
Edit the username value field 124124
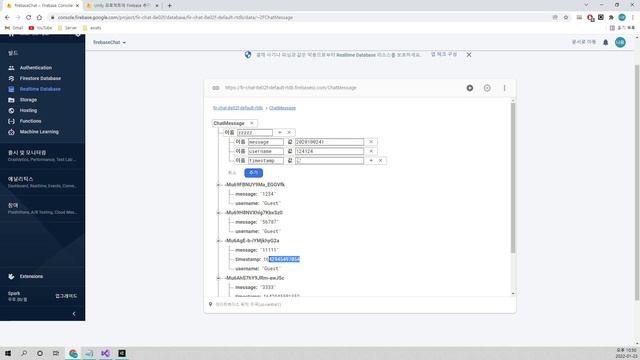[x=329, y=151]
